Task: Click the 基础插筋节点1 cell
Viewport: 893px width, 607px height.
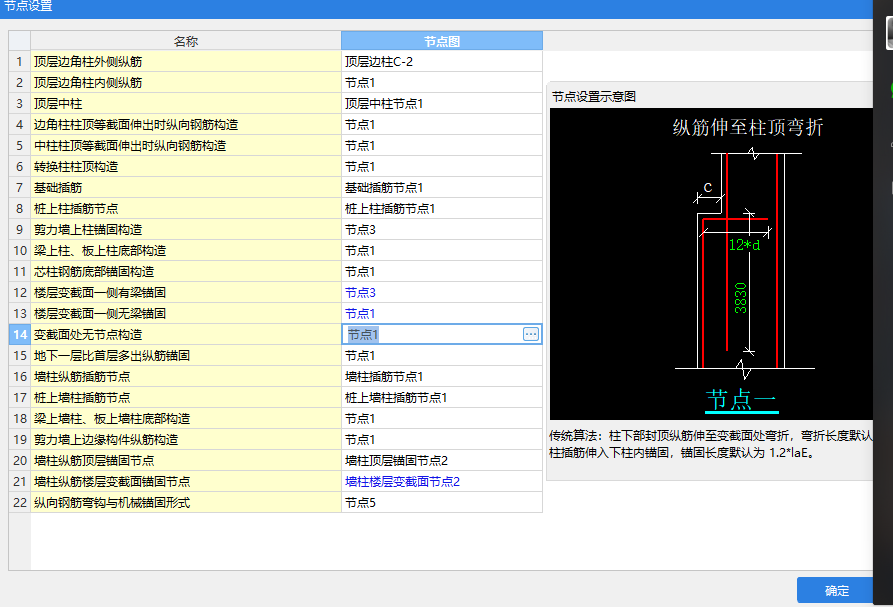Action: pyautogui.click(x=441, y=187)
